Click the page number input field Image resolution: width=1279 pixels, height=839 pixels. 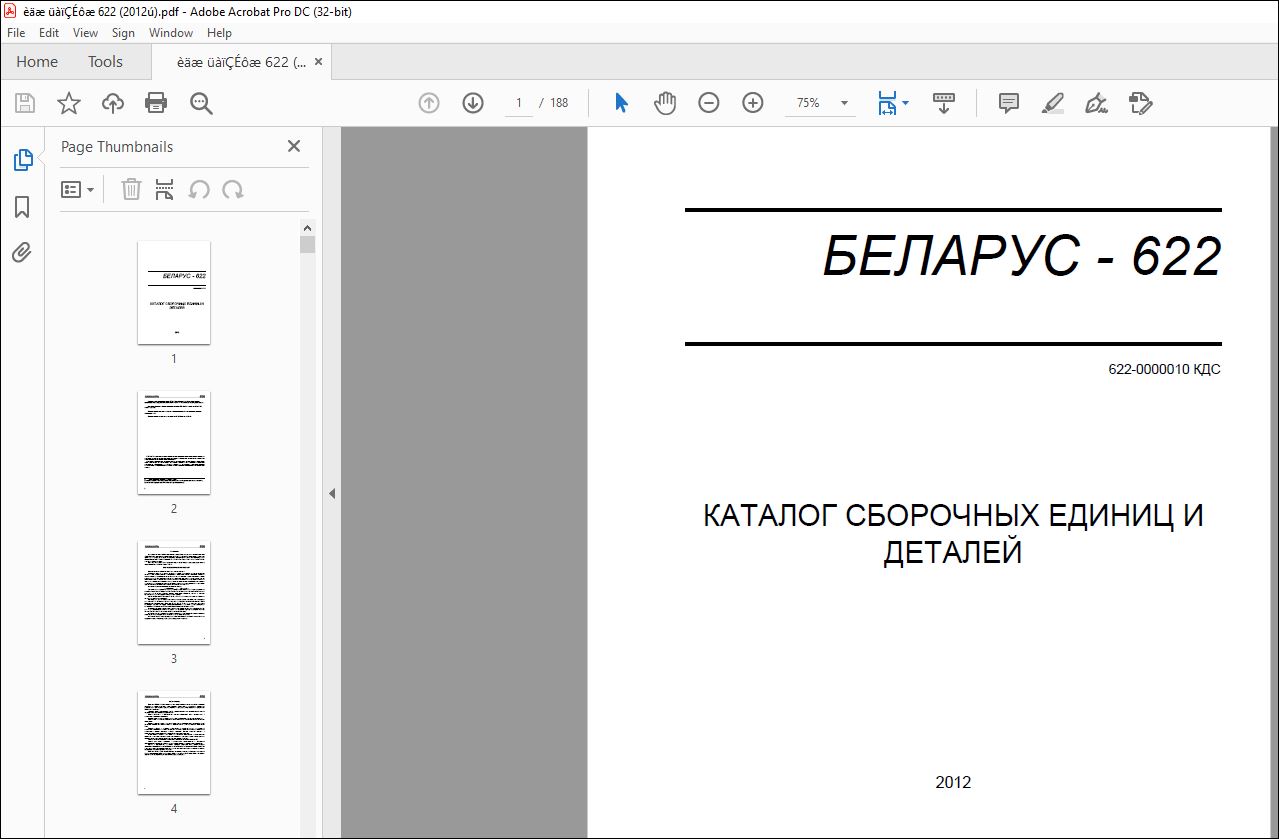519,103
